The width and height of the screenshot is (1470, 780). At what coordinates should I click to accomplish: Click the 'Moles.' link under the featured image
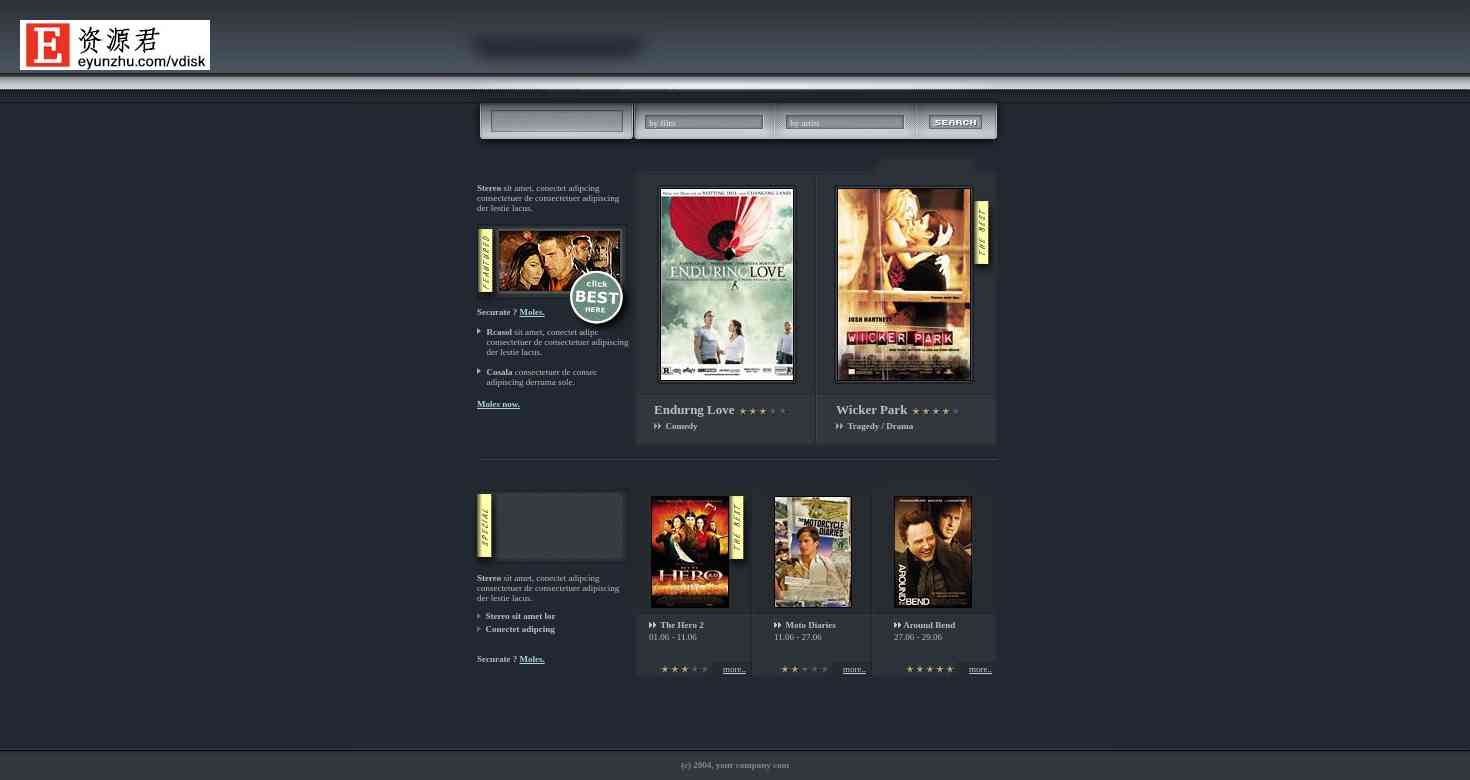(x=532, y=312)
